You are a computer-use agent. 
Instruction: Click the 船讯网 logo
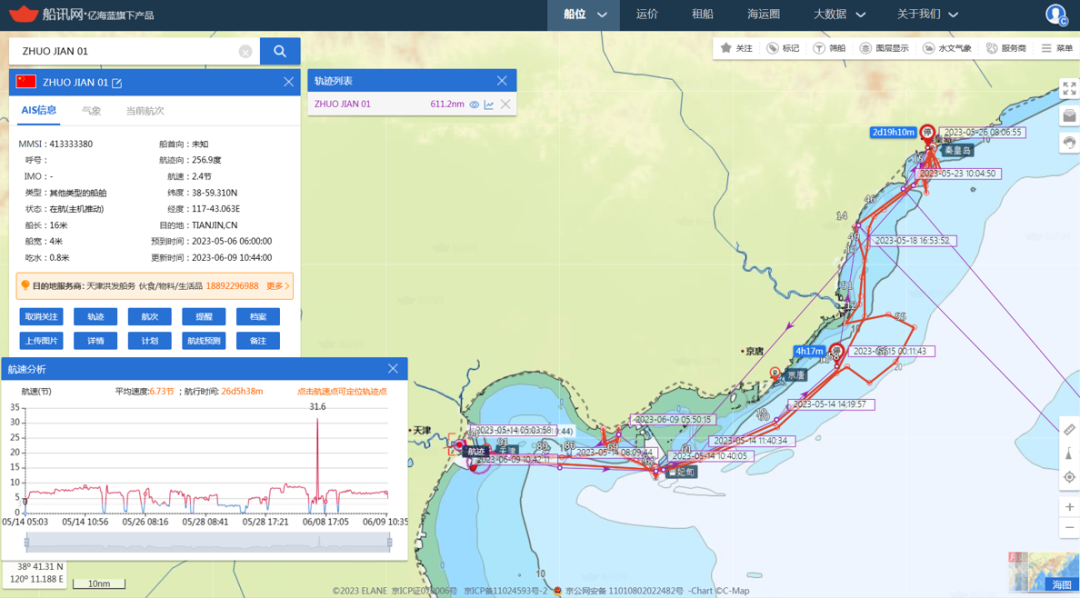click(x=81, y=14)
